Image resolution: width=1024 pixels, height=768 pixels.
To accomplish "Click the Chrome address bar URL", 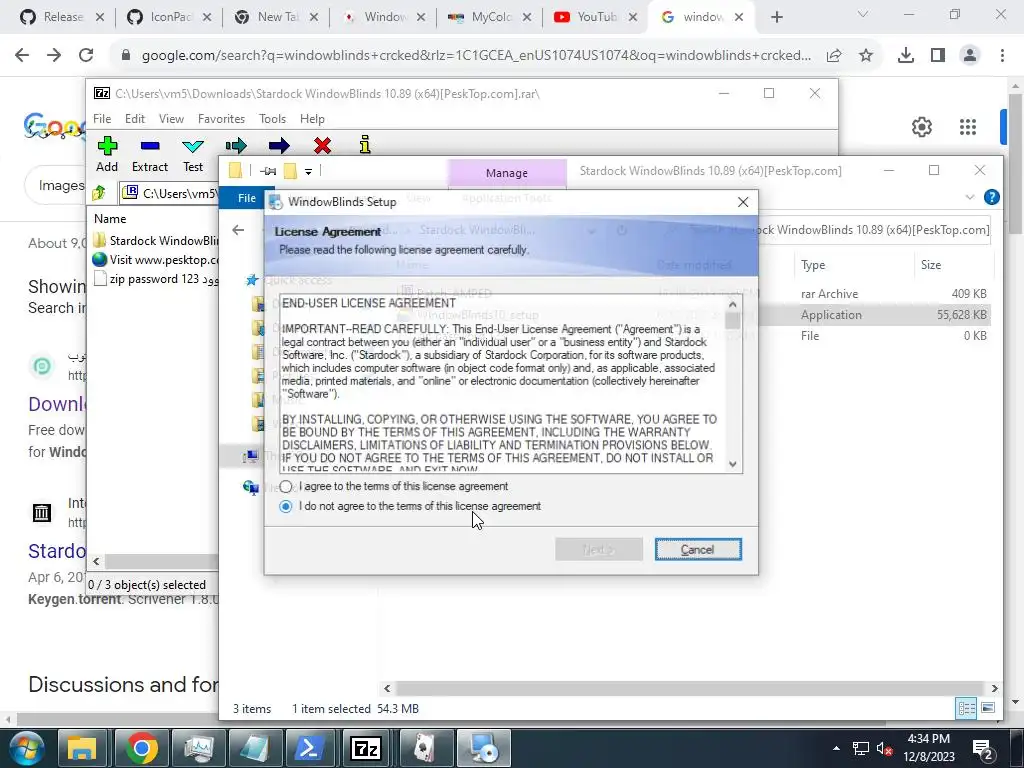I will [x=476, y=56].
